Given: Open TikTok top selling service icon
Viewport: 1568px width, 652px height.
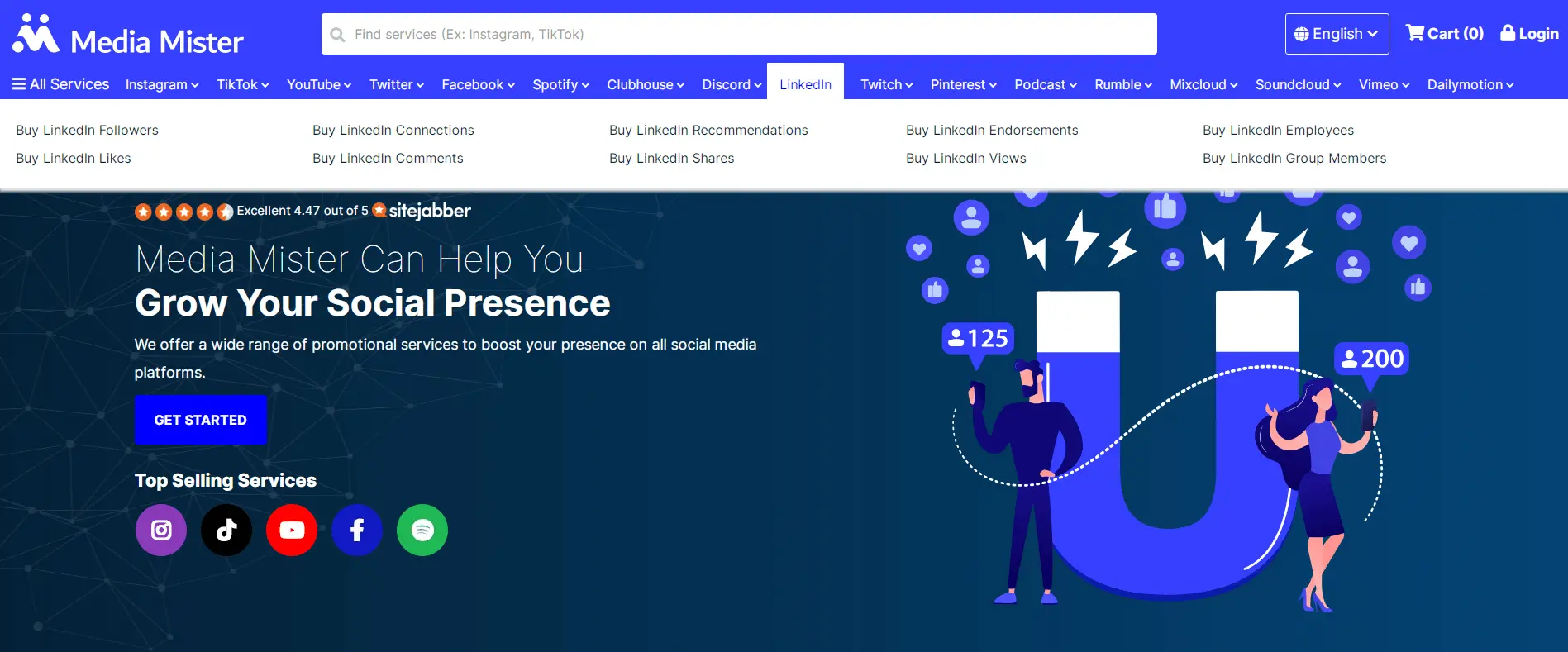Looking at the screenshot, I should (x=226, y=530).
